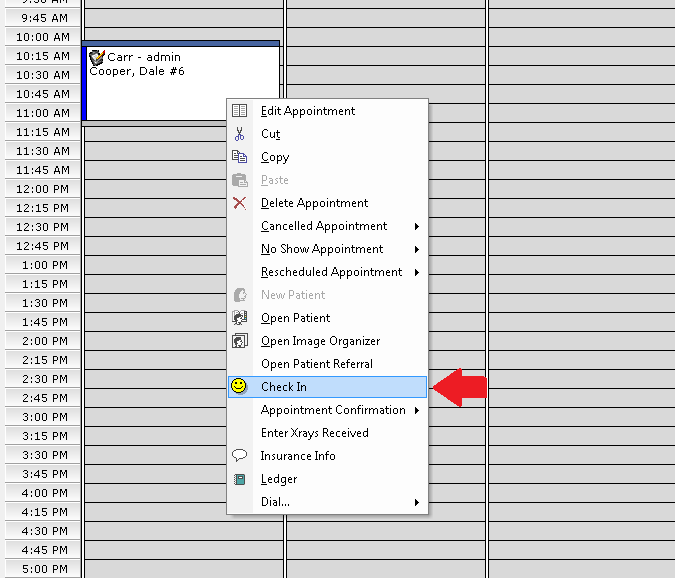The height and width of the screenshot is (578, 675).
Task: Click the Open Patient icon
Action: tap(240, 318)
